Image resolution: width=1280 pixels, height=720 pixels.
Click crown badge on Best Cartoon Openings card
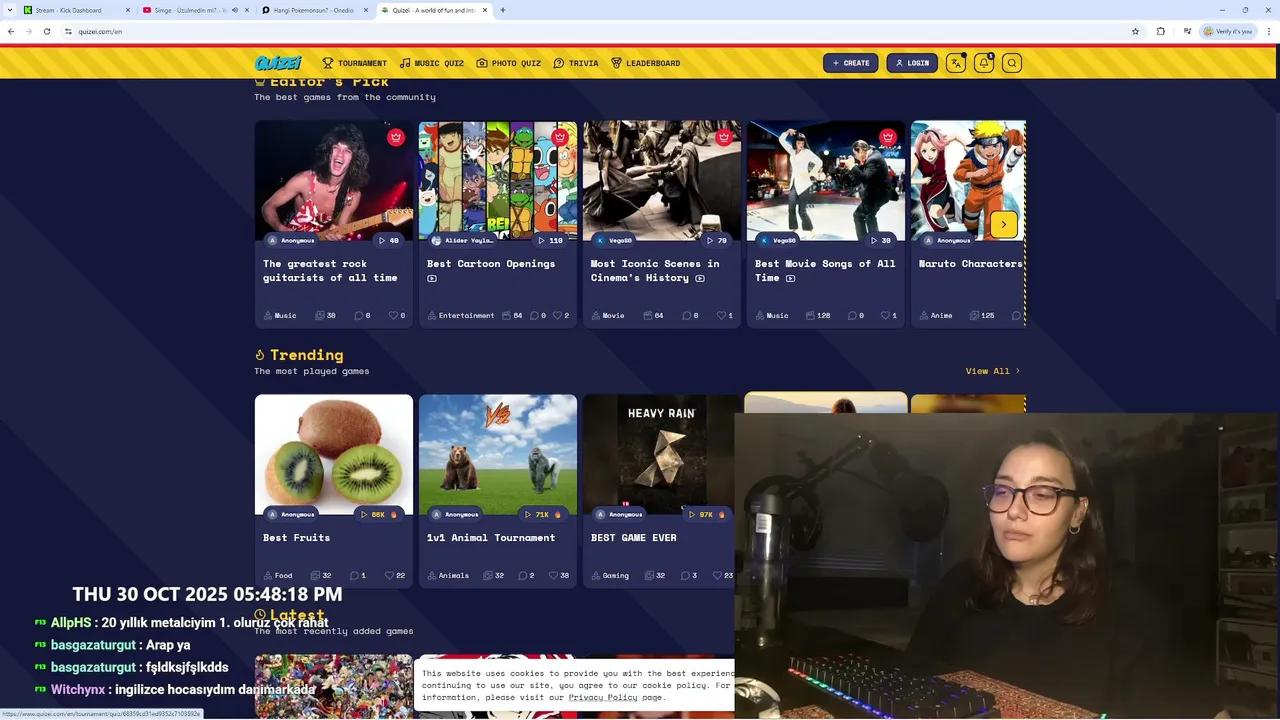tap(560, 137)
